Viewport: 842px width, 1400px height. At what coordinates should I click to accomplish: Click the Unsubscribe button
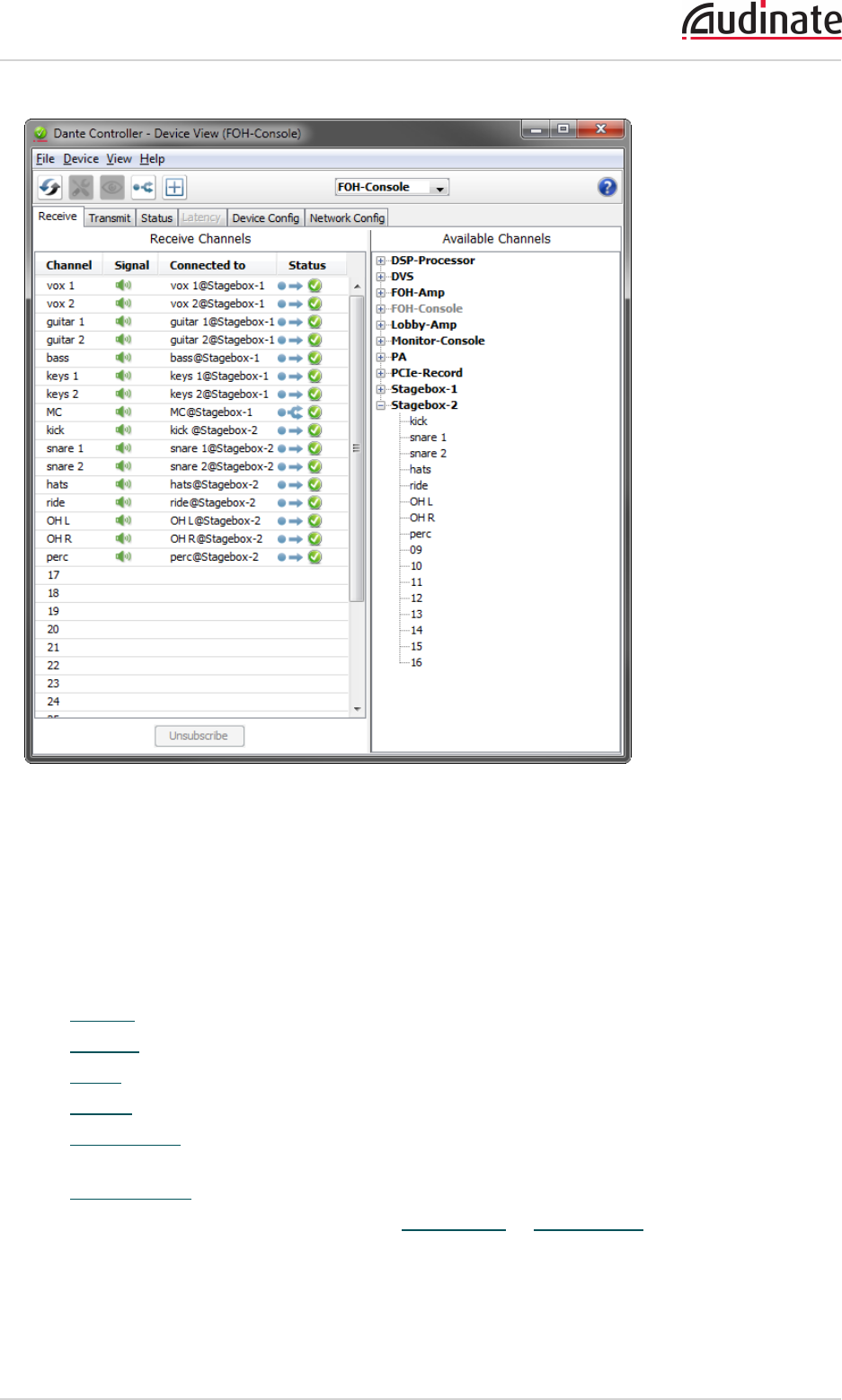(x=199, y=736)
